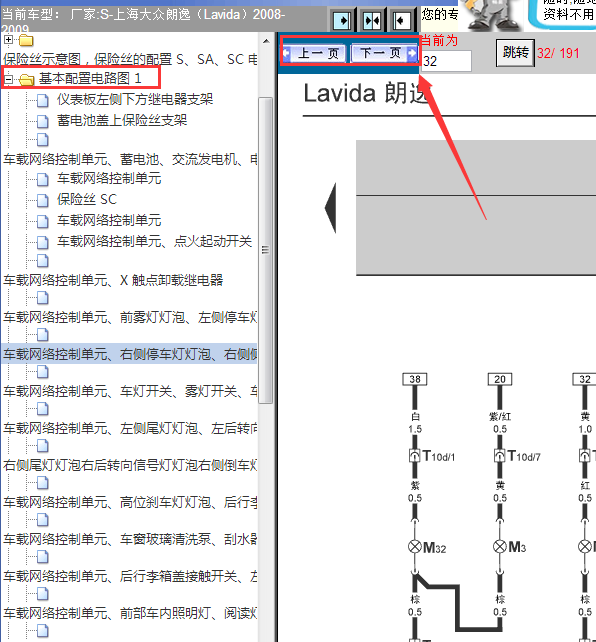Select 车载网络控制单元、车灯开关、雾灯开关 entry
The height and width of the screenshot is (642, 596).
130,391
